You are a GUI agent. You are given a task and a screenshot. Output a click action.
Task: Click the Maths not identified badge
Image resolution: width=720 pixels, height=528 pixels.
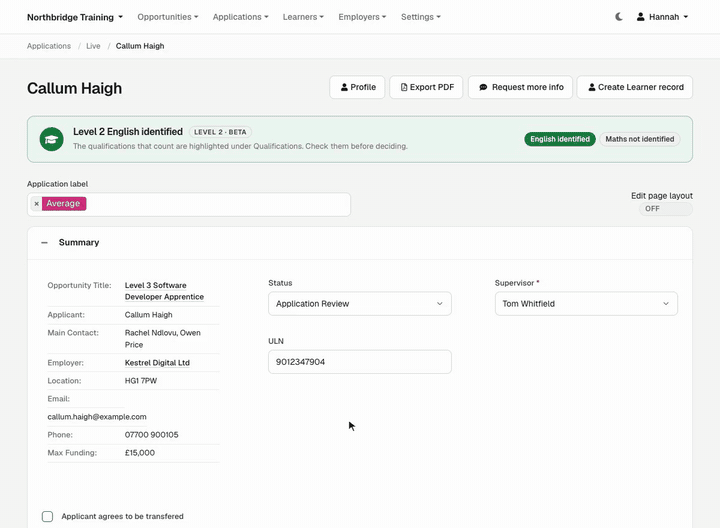tap(640, 139)
